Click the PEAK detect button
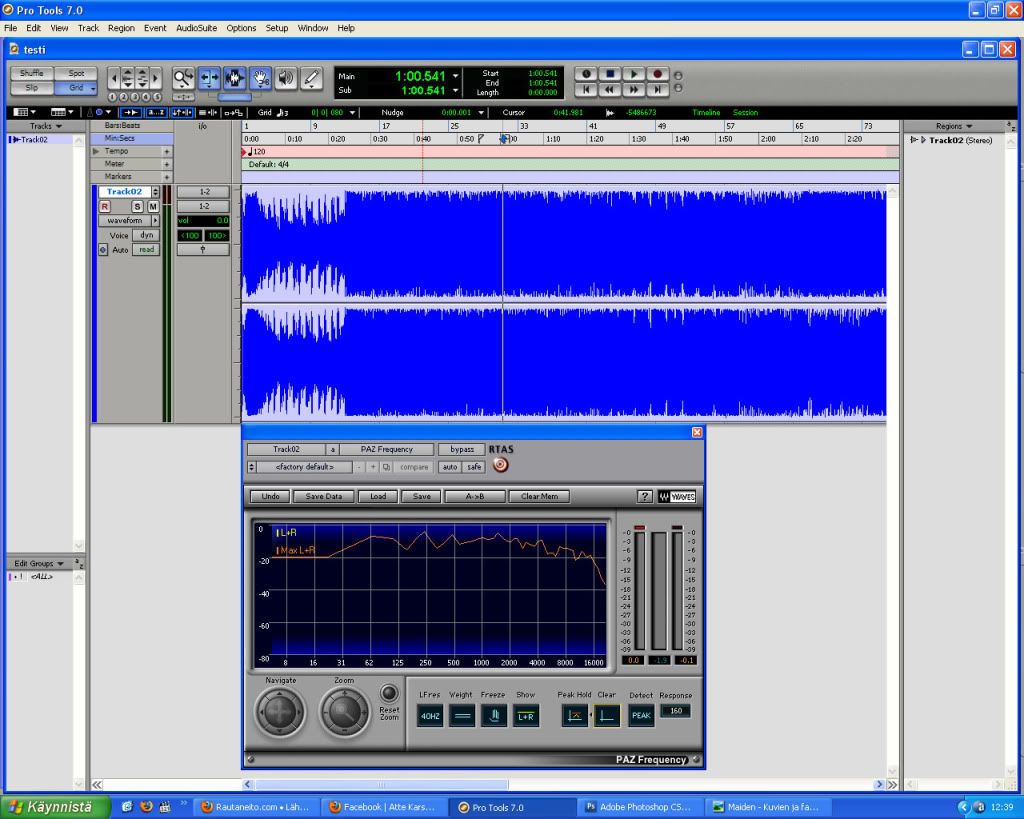Screen dimensions: 1024x819 [x=641, y=716]
